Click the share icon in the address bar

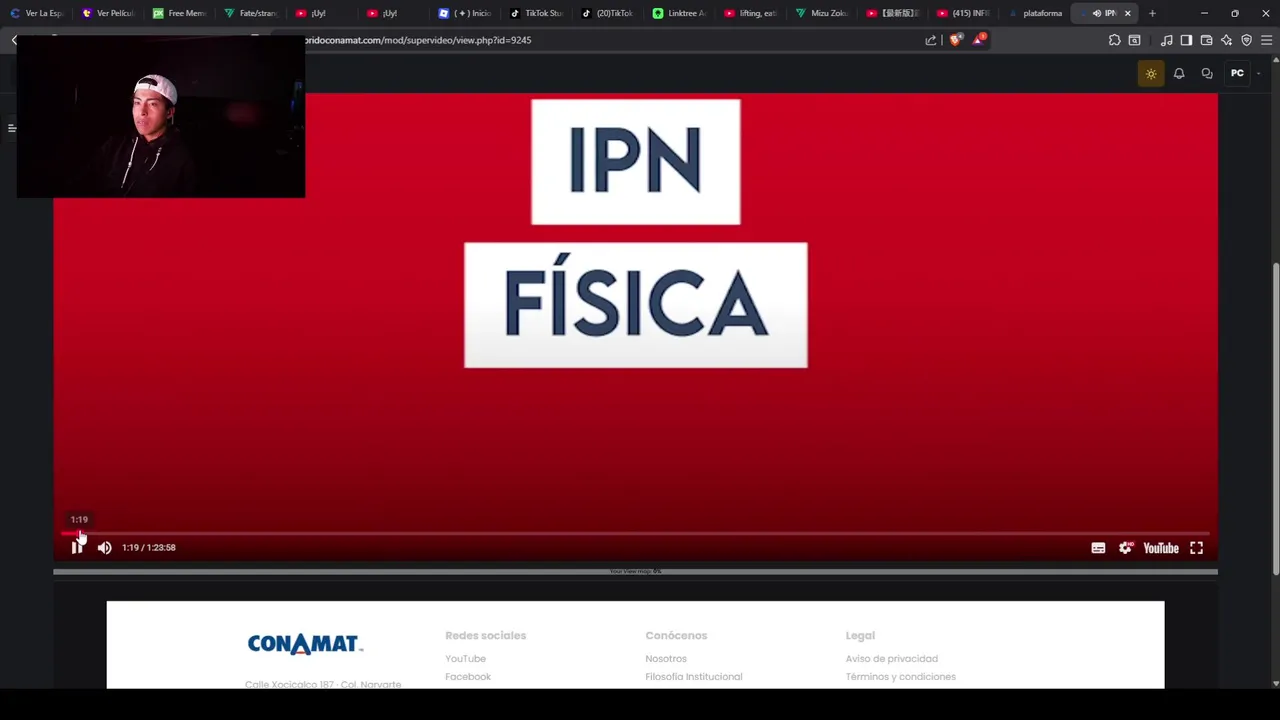[931, 40]
